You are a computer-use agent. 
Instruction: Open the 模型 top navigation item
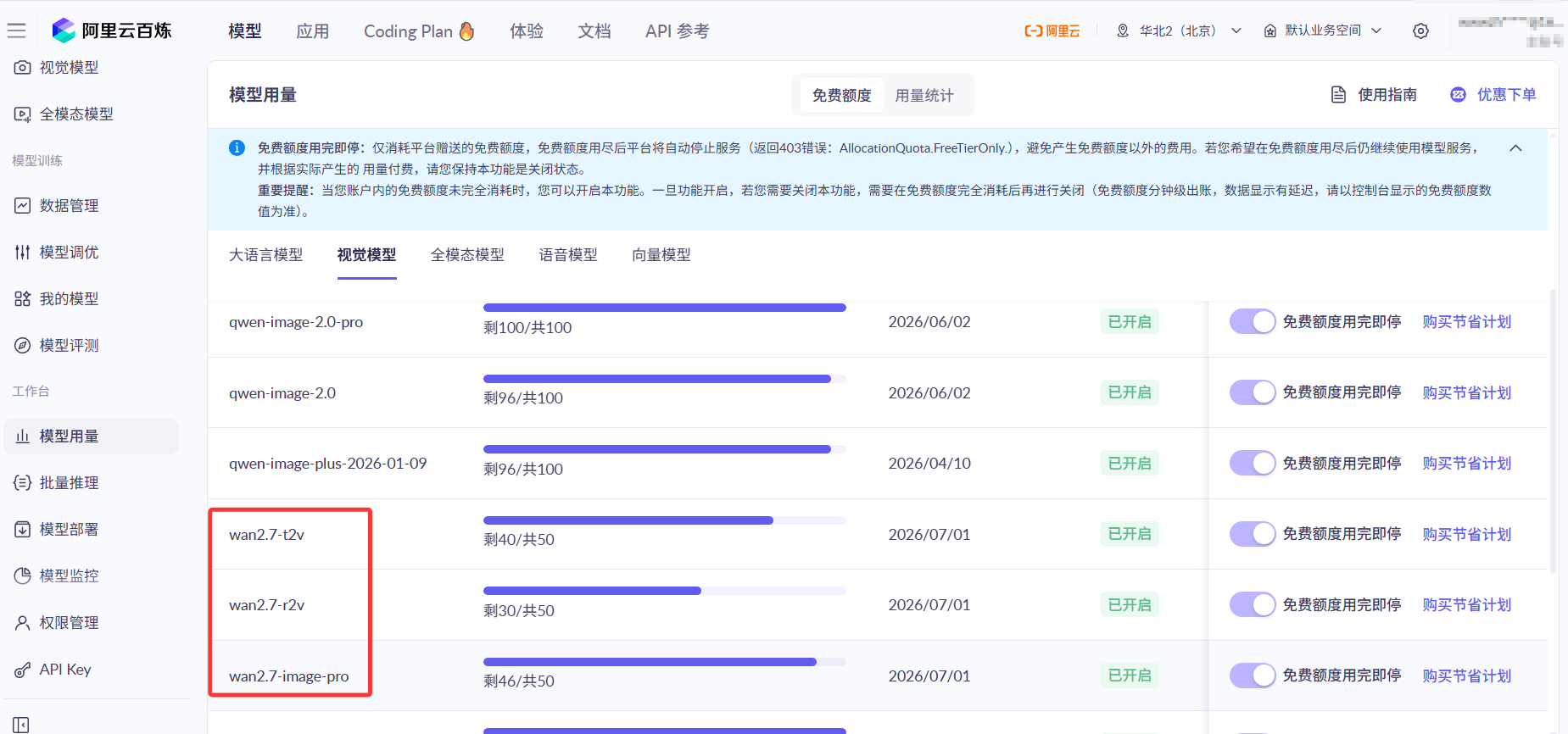(245, 31)
